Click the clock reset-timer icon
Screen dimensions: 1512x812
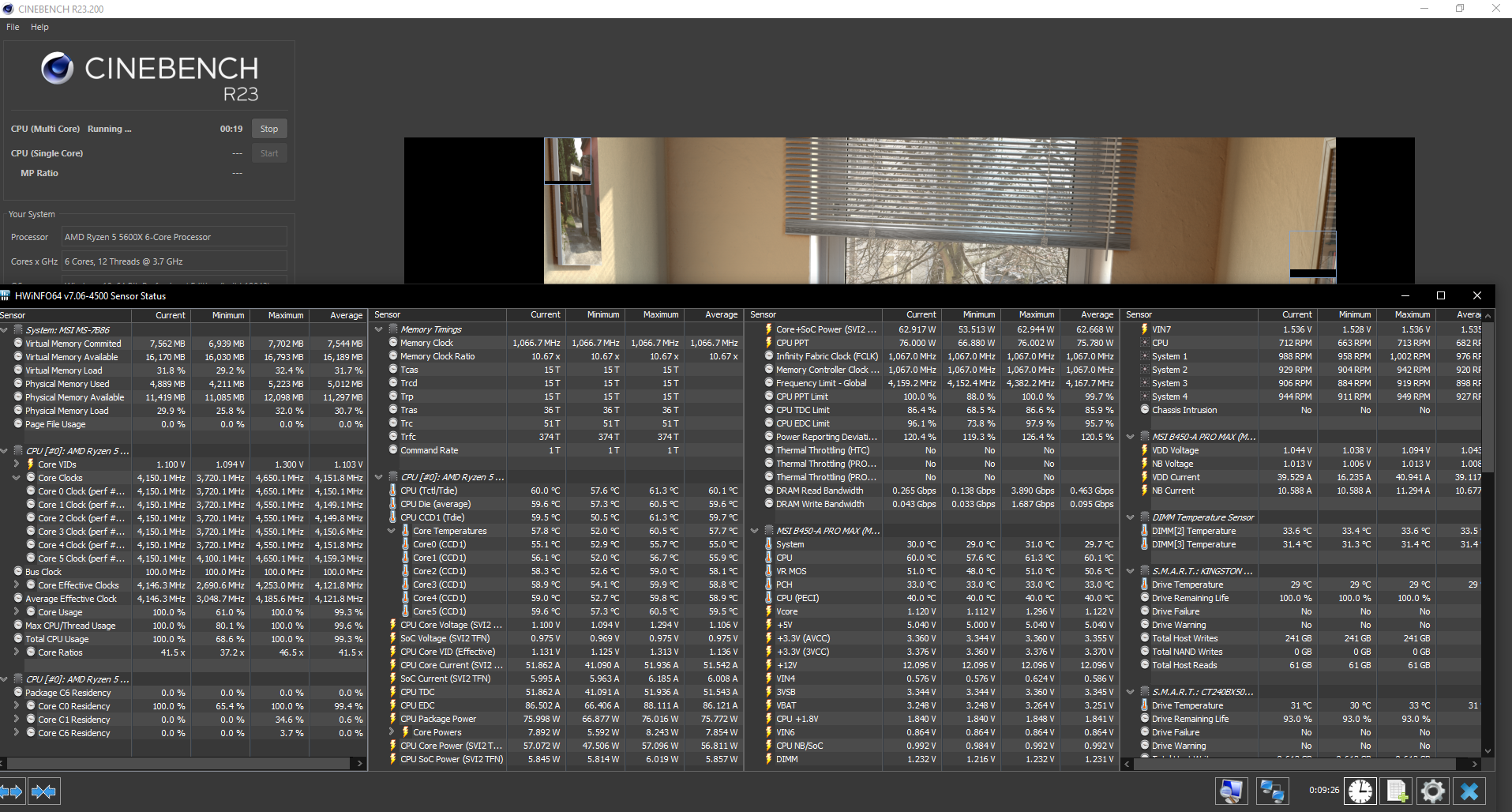(1360, 791)
